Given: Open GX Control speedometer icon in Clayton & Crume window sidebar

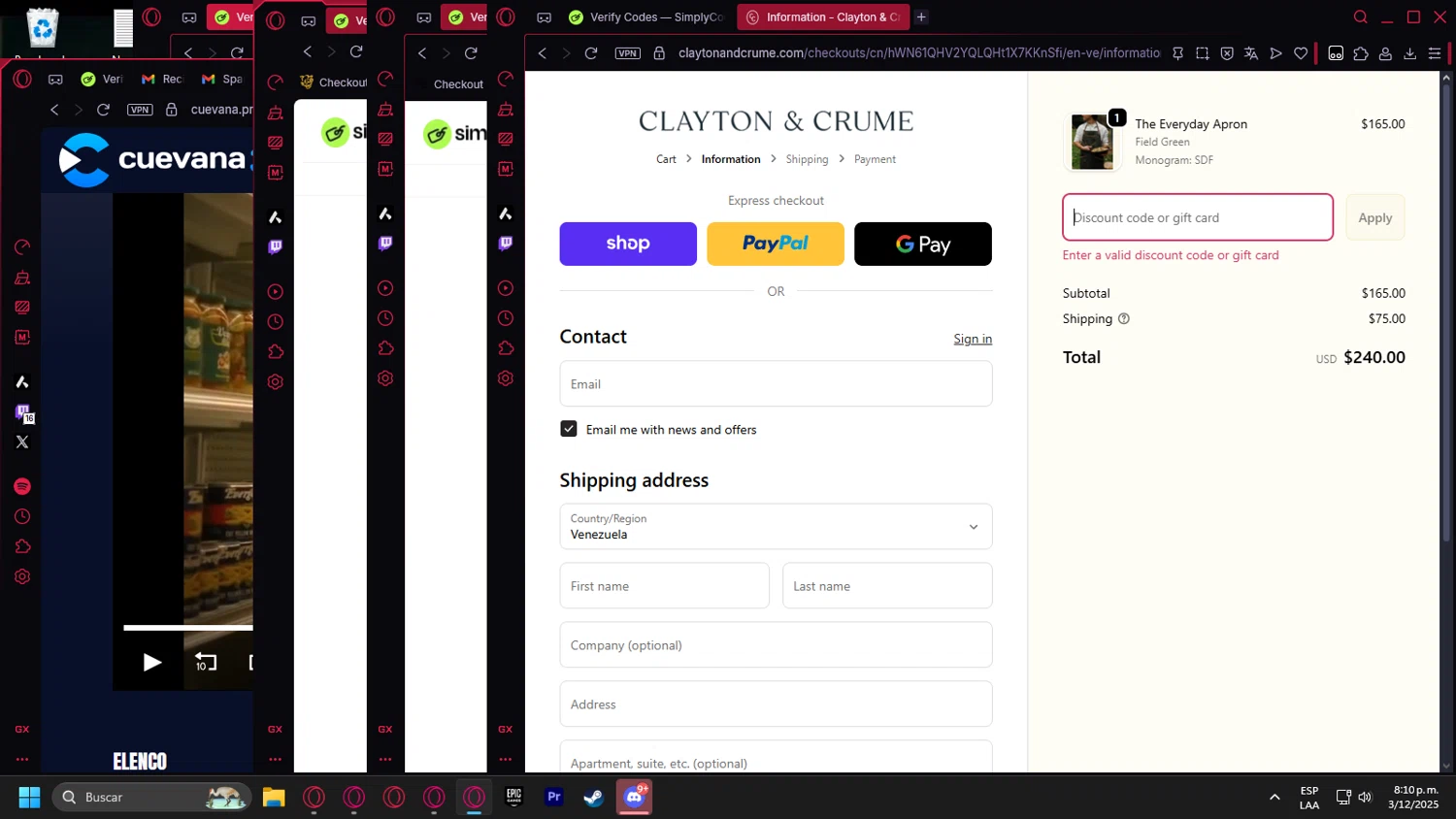Looking at the screenshot, I should pos(506,79).
